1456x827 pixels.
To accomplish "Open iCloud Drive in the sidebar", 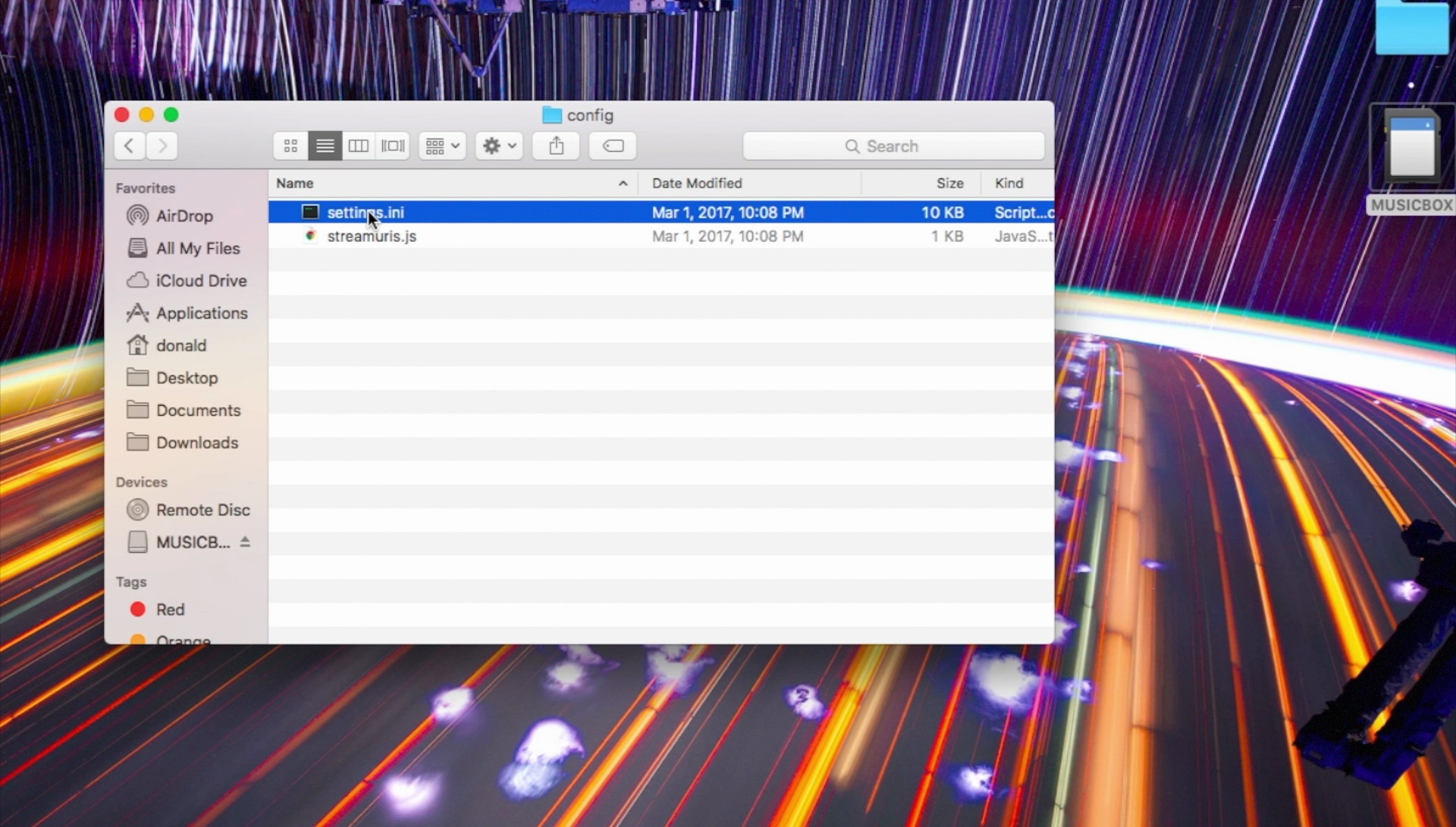I will (201, 281).
